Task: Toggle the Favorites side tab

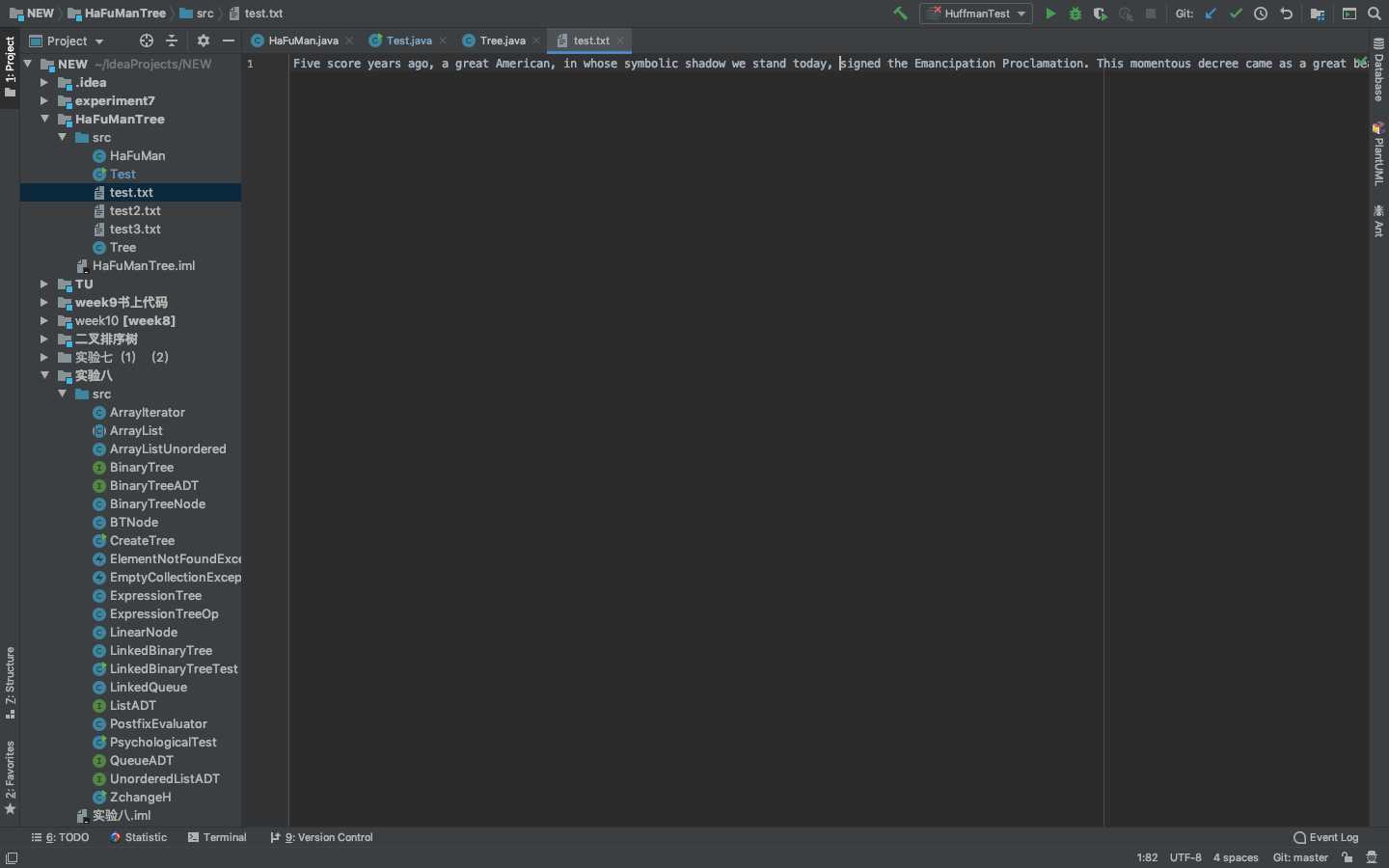Action: point(10,777)
